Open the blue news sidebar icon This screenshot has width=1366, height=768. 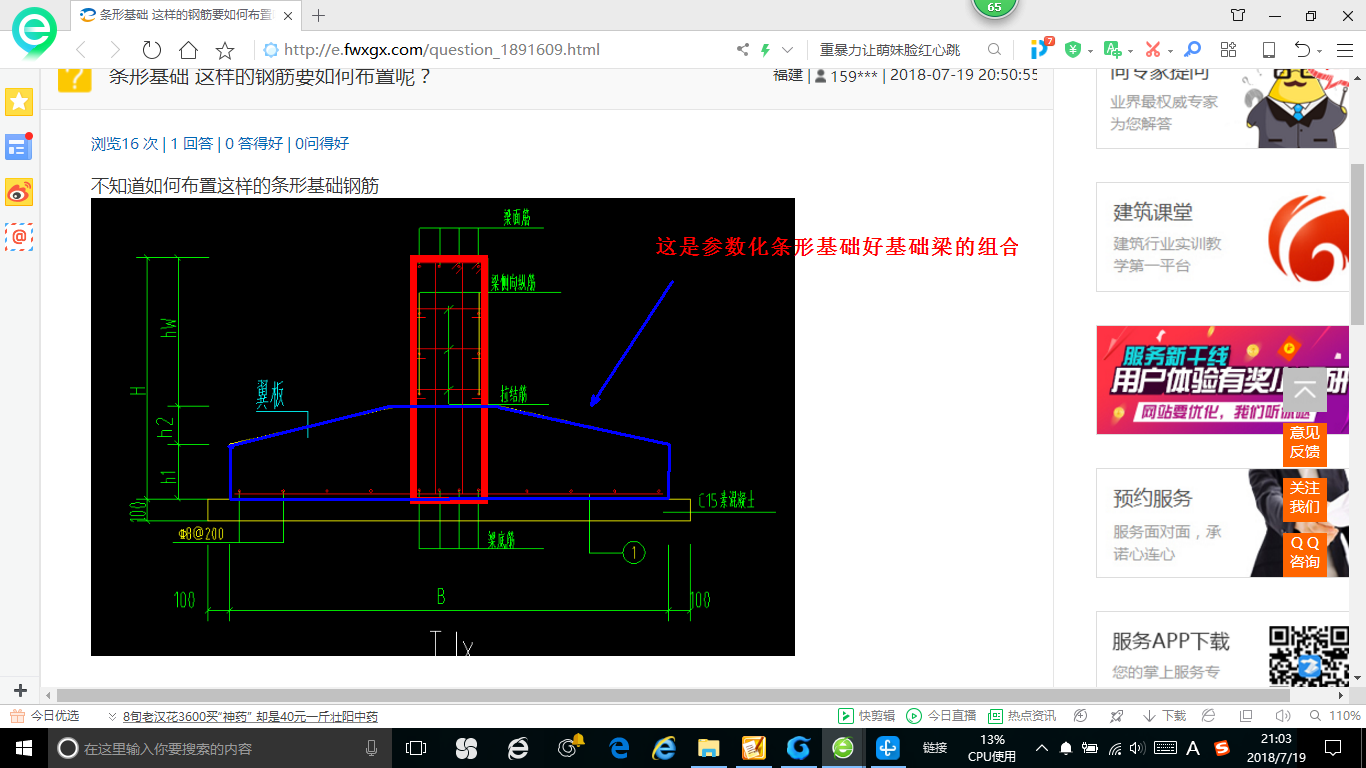19,146
